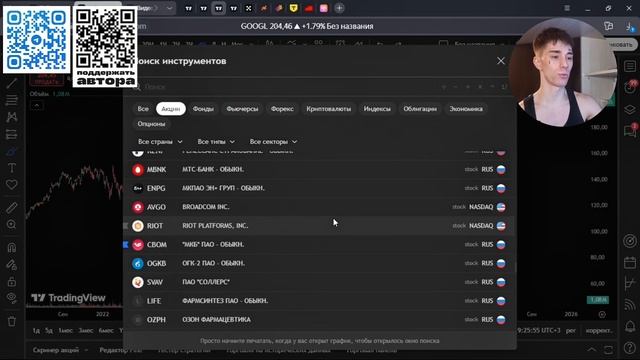Select the 'Индексы' category tab
Screen dimensions: 640x360
pyautogui.click(x=377, y=109)
